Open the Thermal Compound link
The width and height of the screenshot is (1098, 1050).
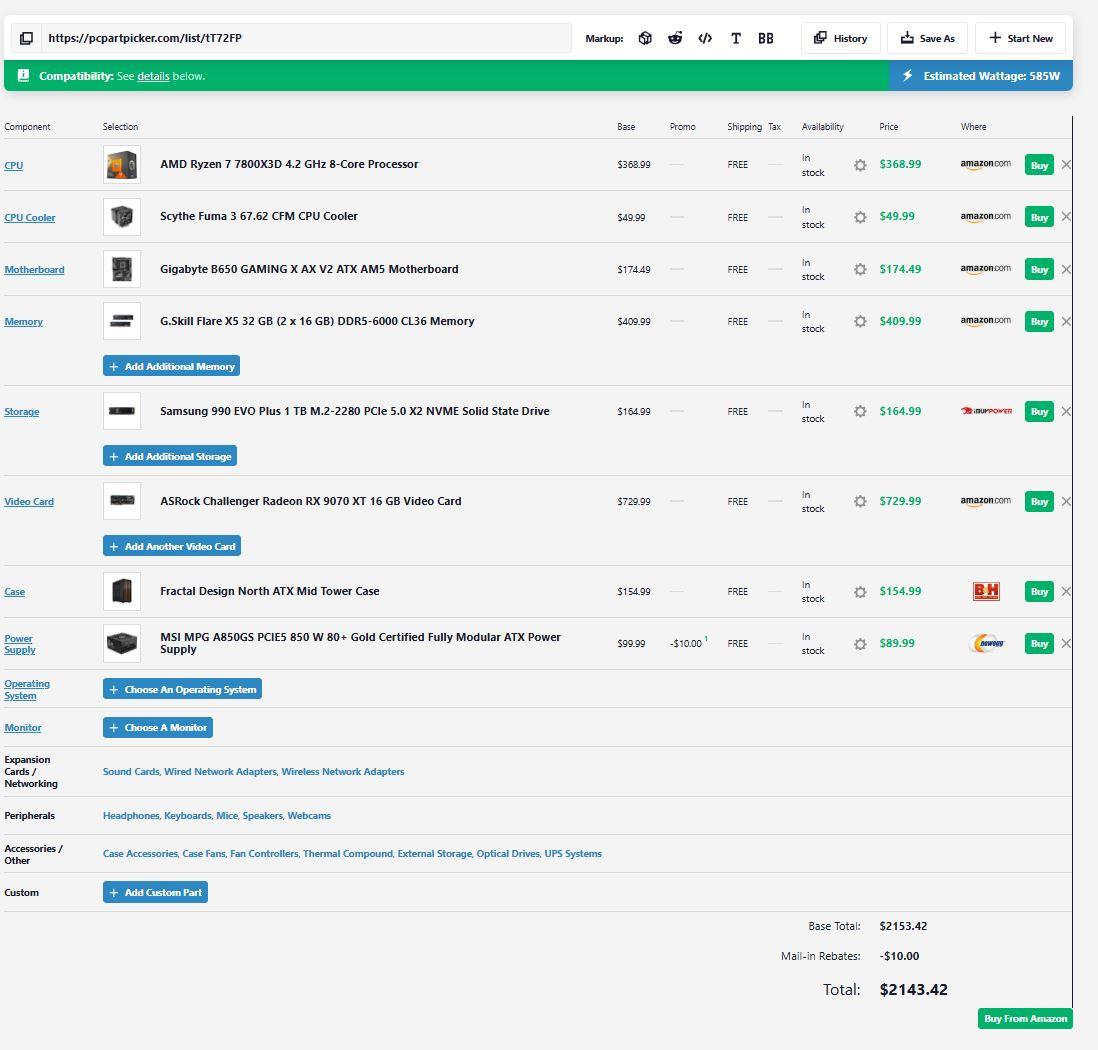point(348,853)
